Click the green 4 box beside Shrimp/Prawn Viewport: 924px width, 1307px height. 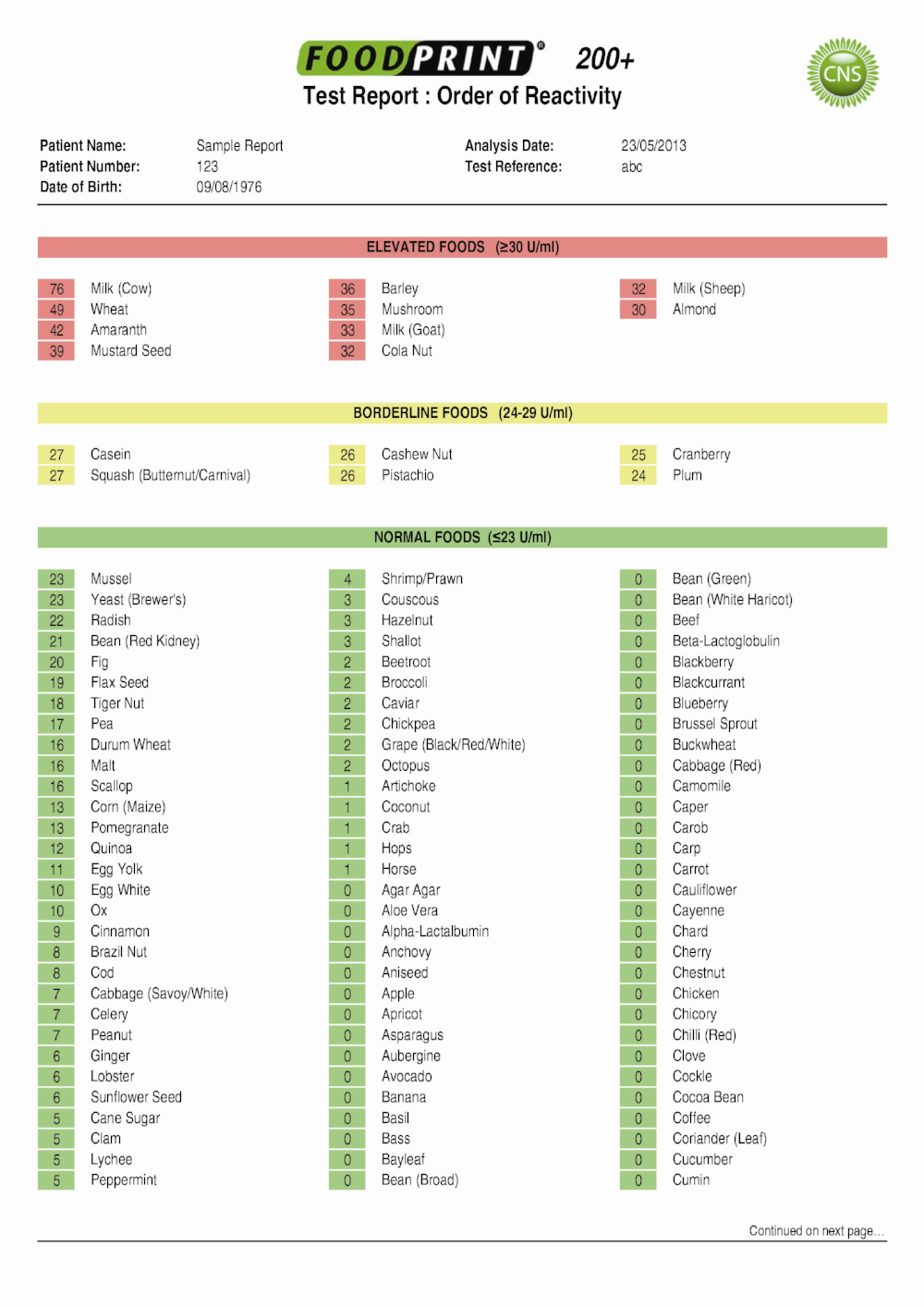pyautogui.click(x=347, y=580)
